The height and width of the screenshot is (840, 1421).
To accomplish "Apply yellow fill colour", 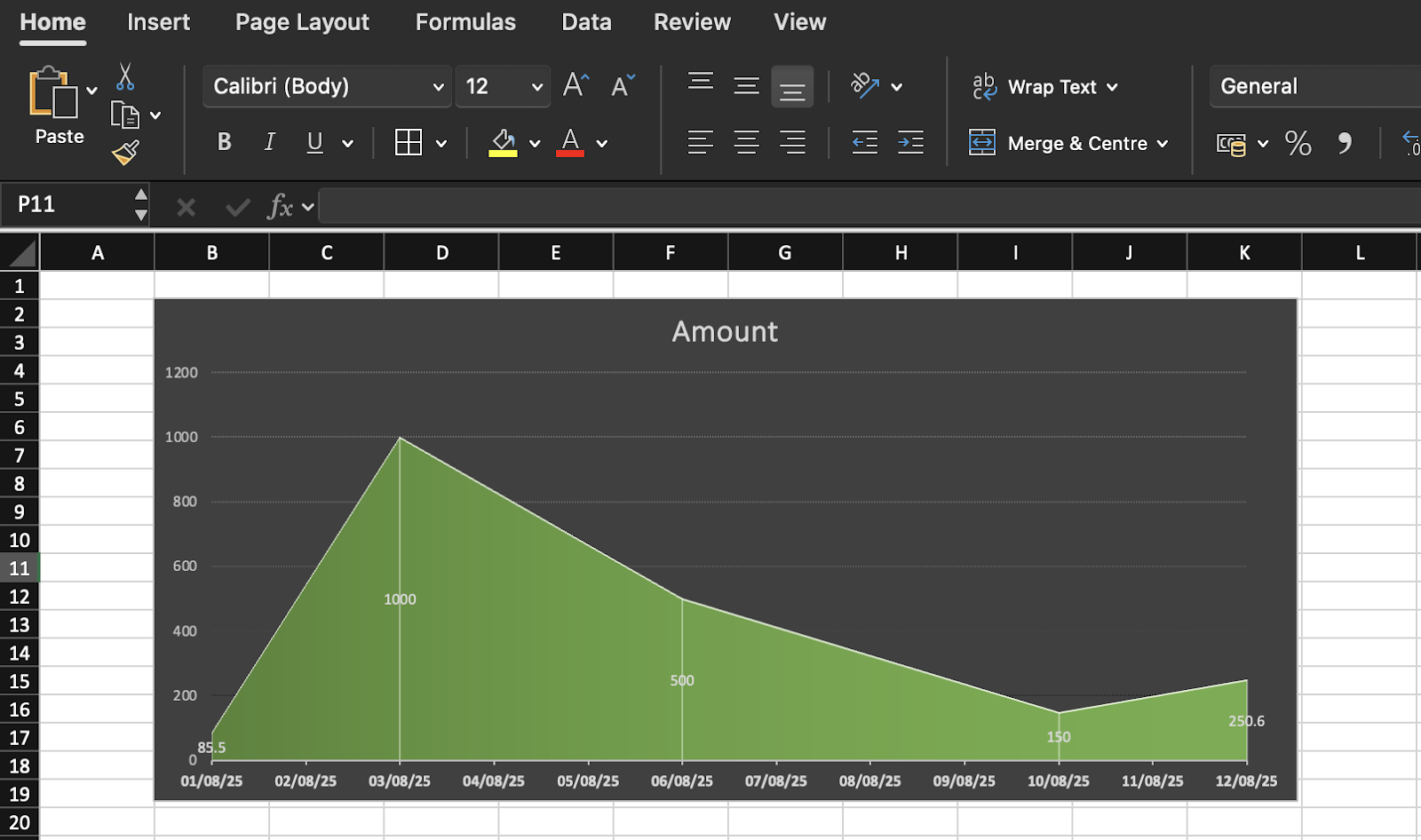I will point(503,142).
